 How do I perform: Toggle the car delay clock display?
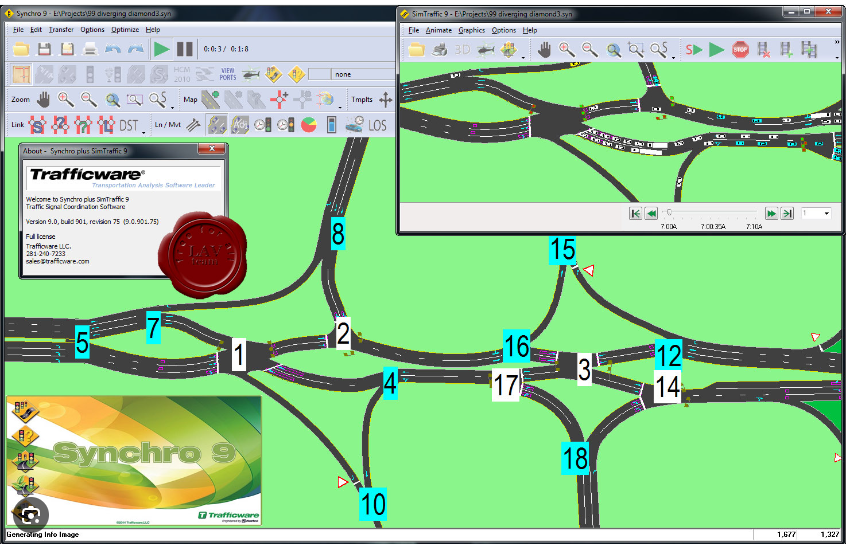coord(354,125)
